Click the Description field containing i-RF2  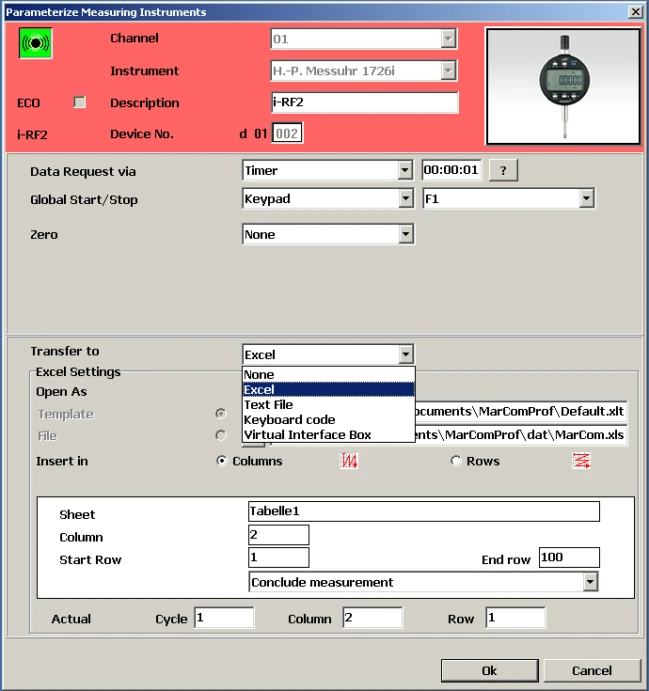coord(364,103)
